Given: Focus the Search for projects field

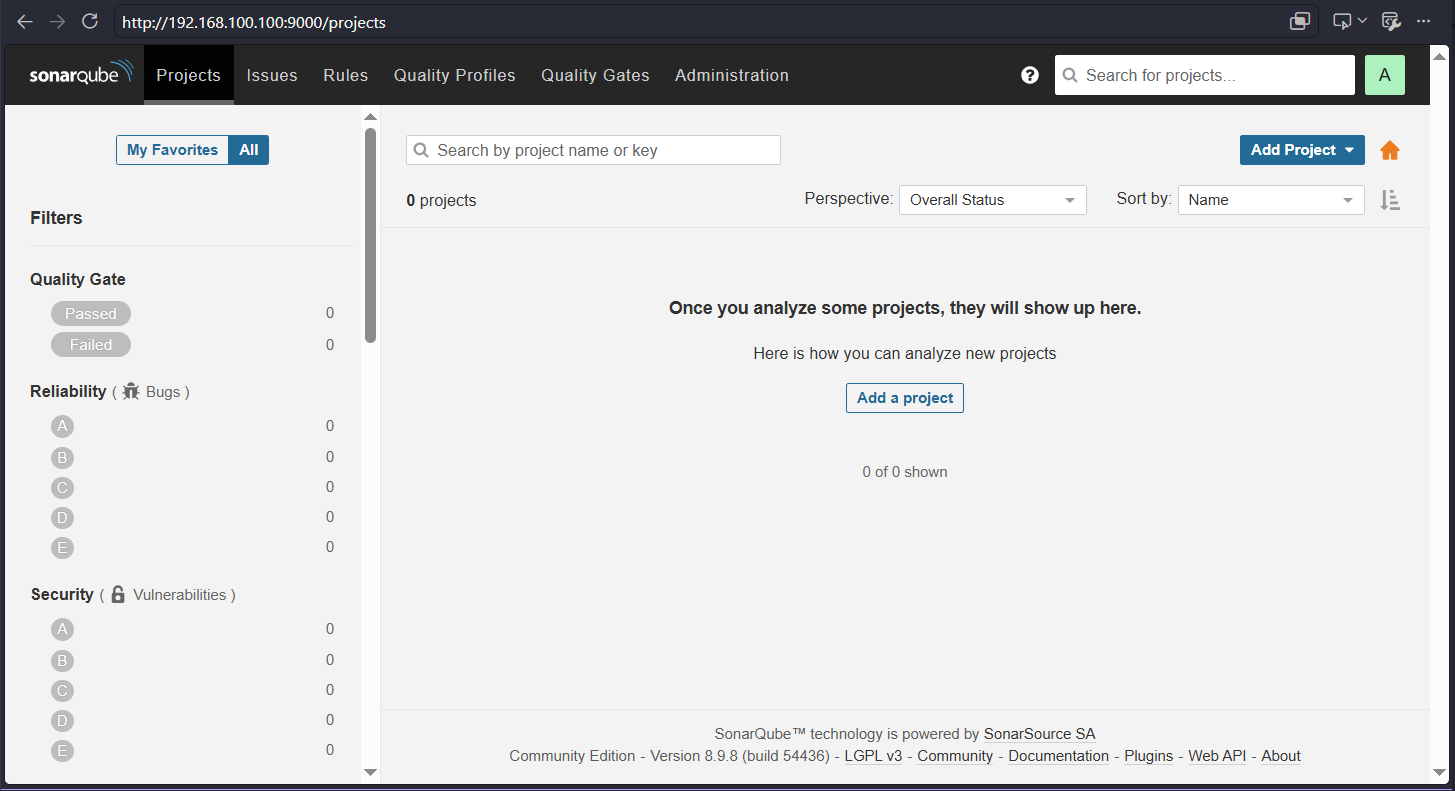Looking at the screenshot, I should click(1205, 75).
